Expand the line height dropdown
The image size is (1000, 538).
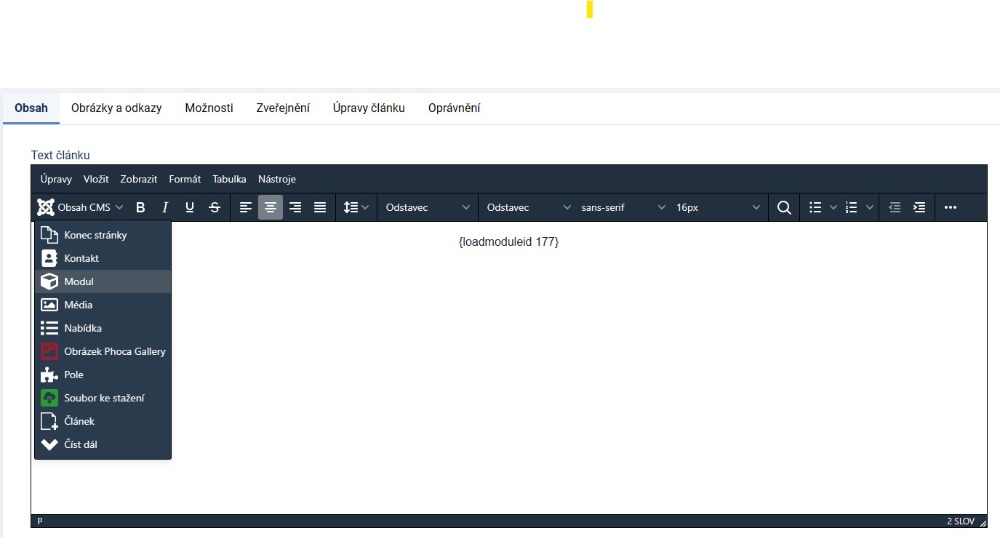point(357,208)
